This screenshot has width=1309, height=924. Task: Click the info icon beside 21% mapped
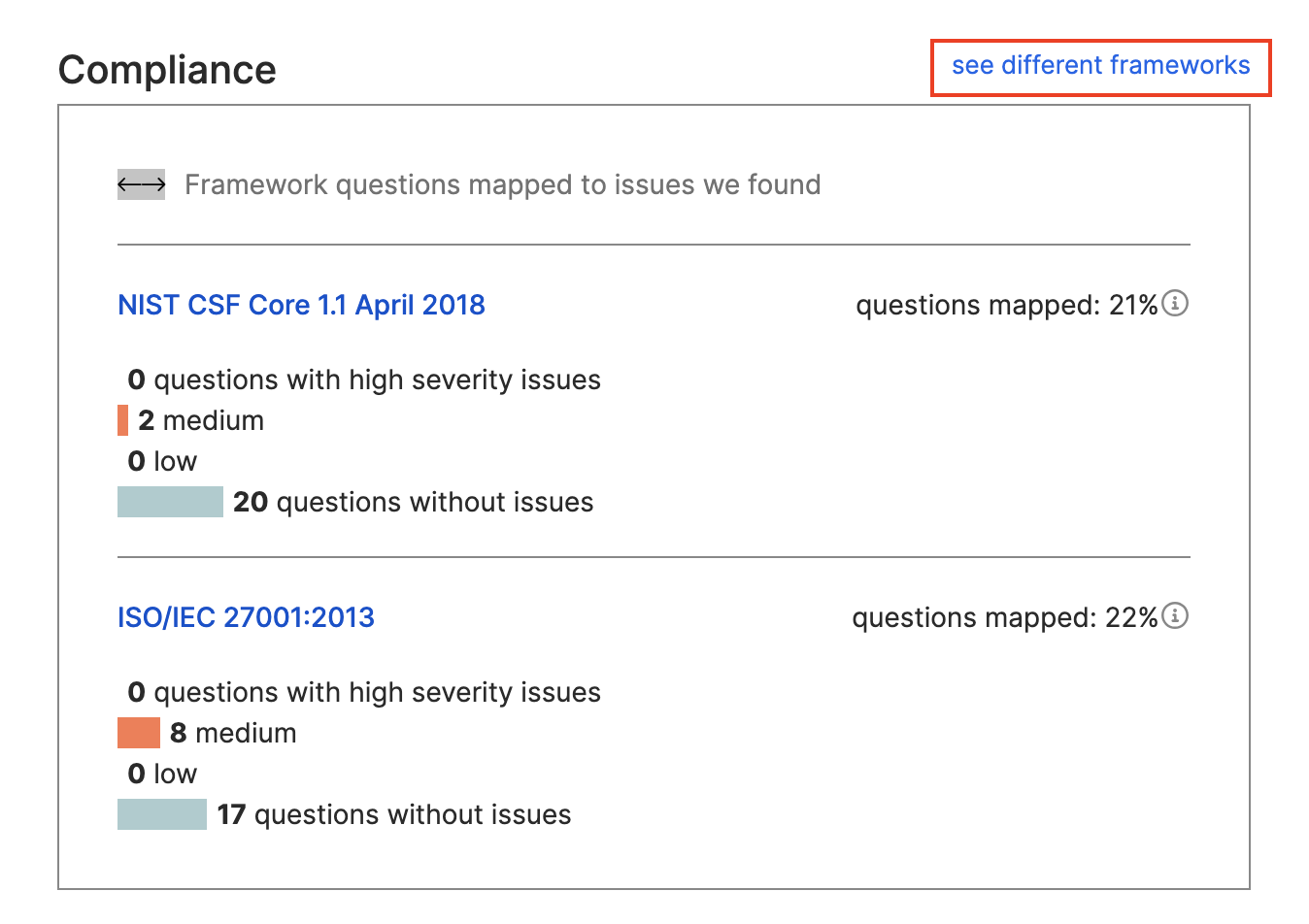[x=1175, y=304]
